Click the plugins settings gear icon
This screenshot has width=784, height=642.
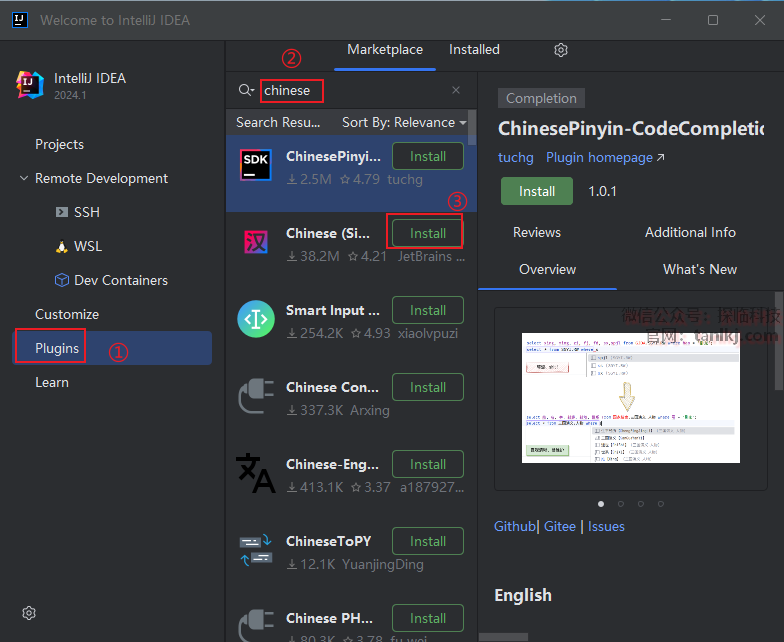[x=561, y=50]
